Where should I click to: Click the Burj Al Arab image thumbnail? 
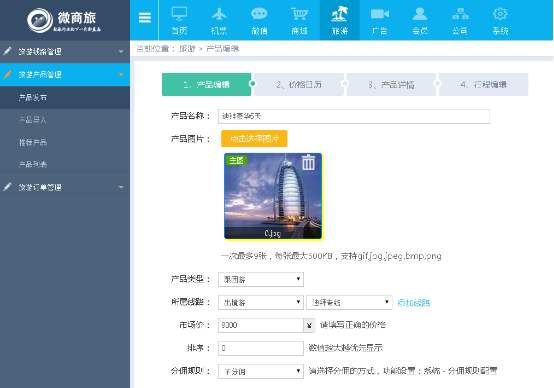pyautogui.click(x=273, y=196)
